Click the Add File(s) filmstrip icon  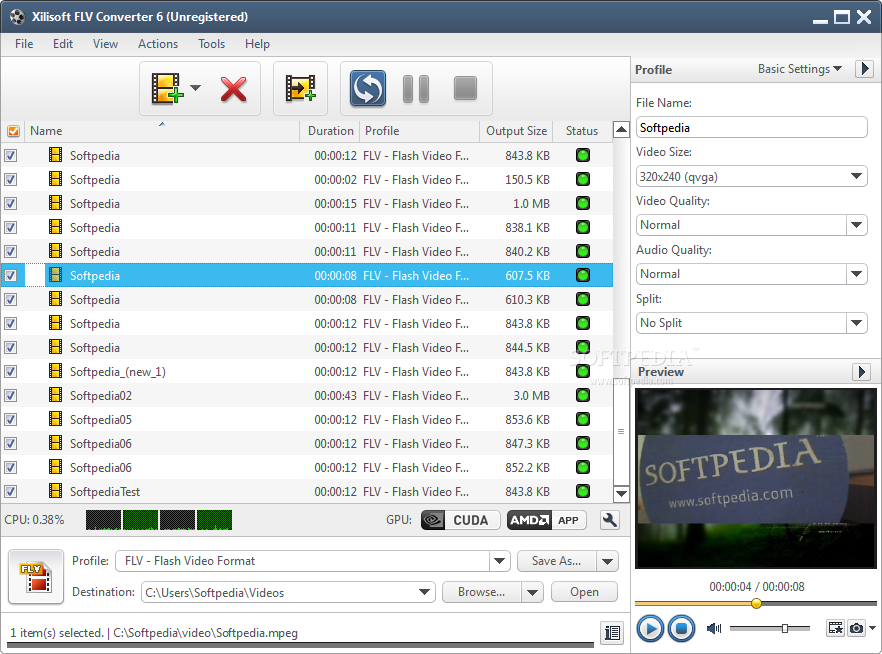point(167,89)
